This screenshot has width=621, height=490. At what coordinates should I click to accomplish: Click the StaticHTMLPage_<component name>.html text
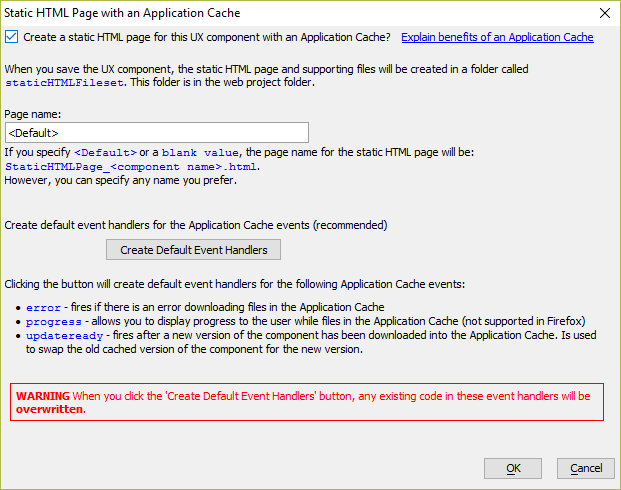point(131,167)
